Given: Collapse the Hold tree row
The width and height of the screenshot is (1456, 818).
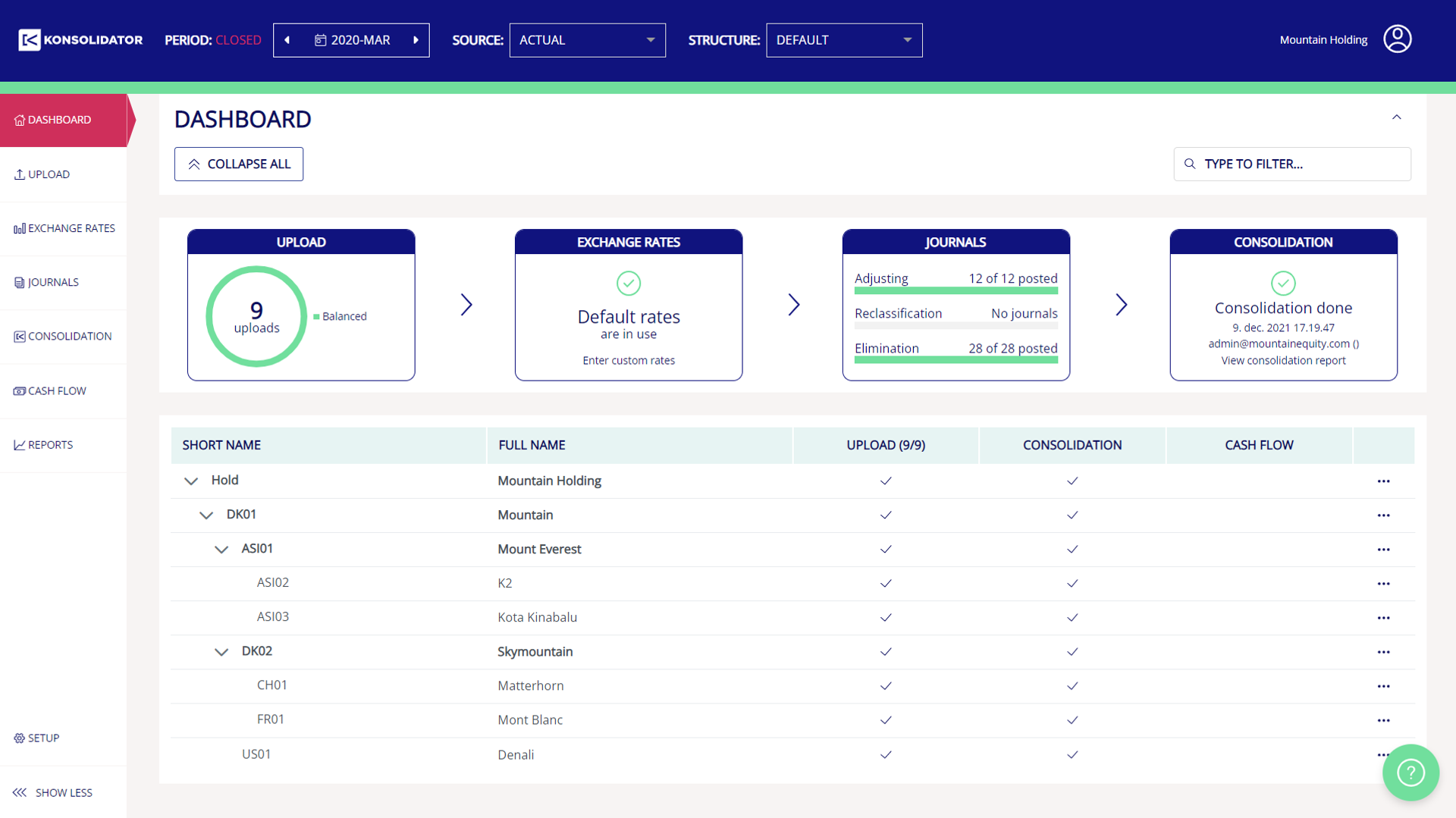Looking at the screenshot, I should tap(191, 481).
